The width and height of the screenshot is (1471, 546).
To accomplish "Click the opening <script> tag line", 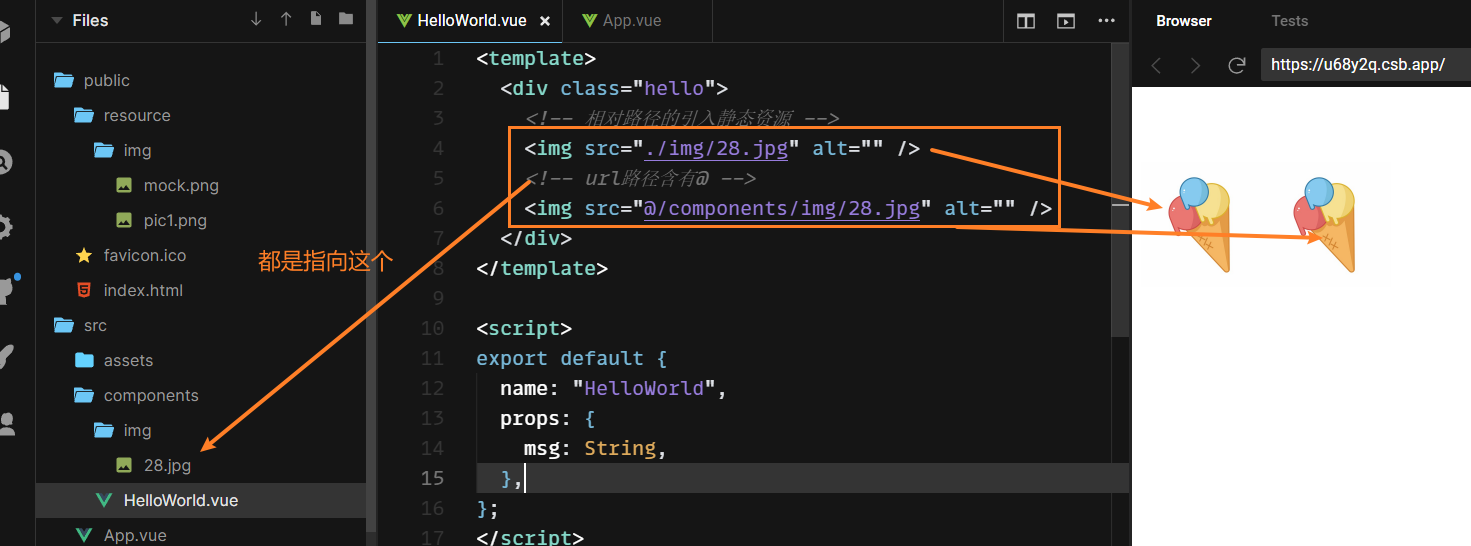I will 524,328.
